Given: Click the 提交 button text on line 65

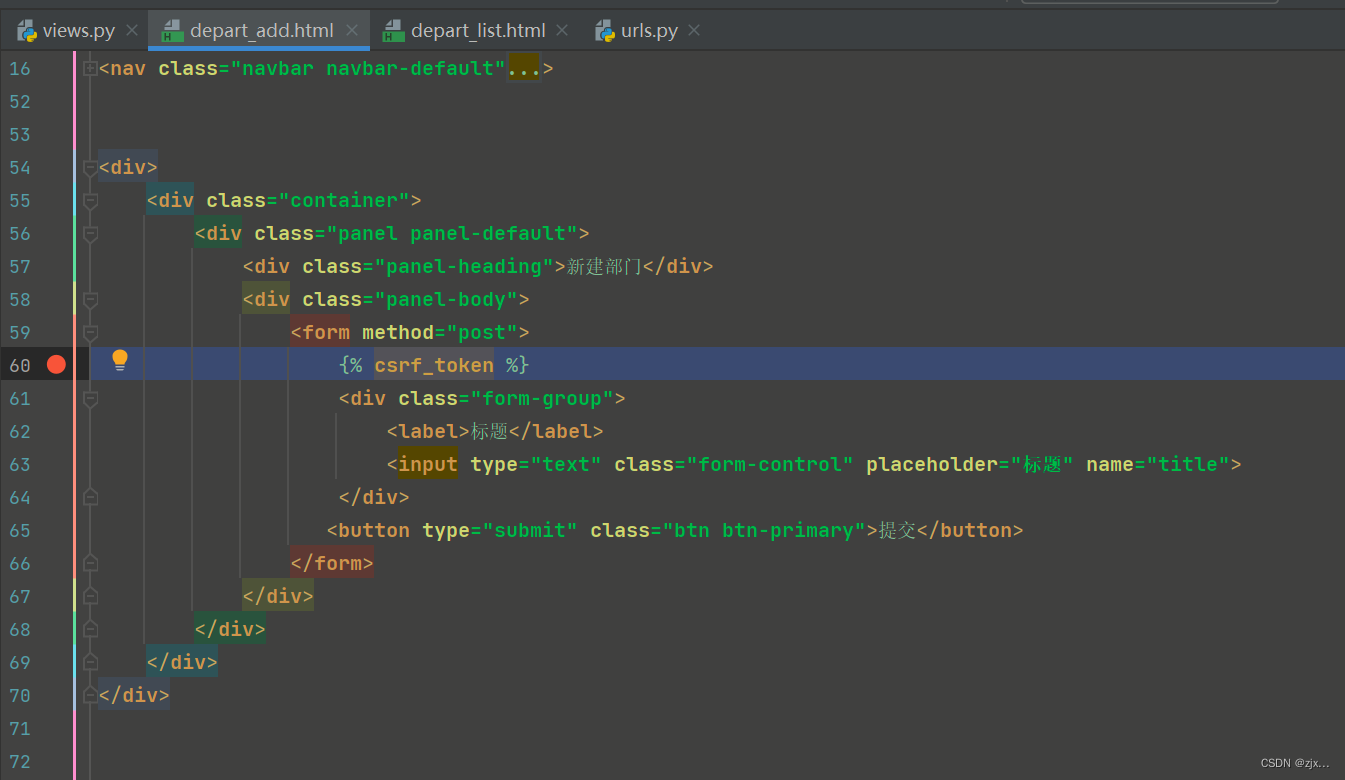Looking at the screenshot, I should coord(897,530).
